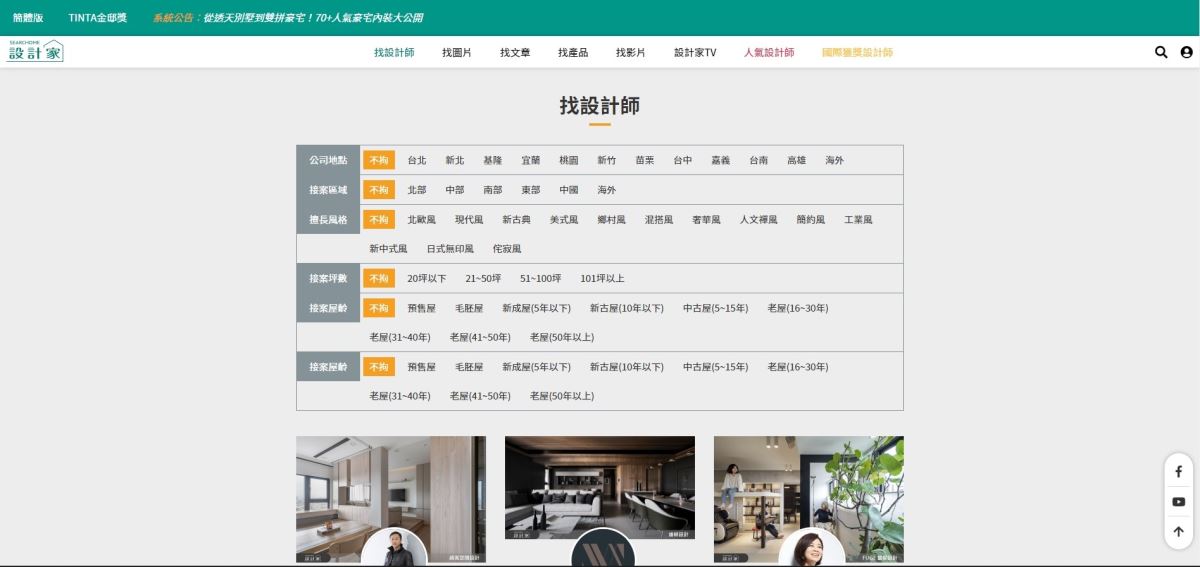The width and height of the screenshot is (1200, 567).
Task: Go to 人氣設計師 page
Action: 769,52
